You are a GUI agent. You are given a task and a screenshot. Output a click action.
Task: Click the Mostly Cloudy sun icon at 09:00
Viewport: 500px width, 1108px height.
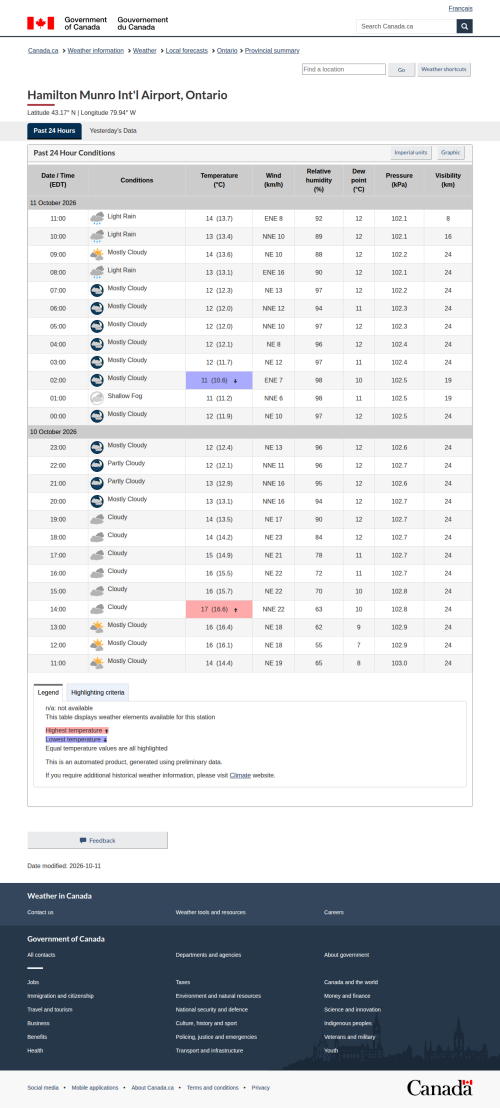click(97, 254)
